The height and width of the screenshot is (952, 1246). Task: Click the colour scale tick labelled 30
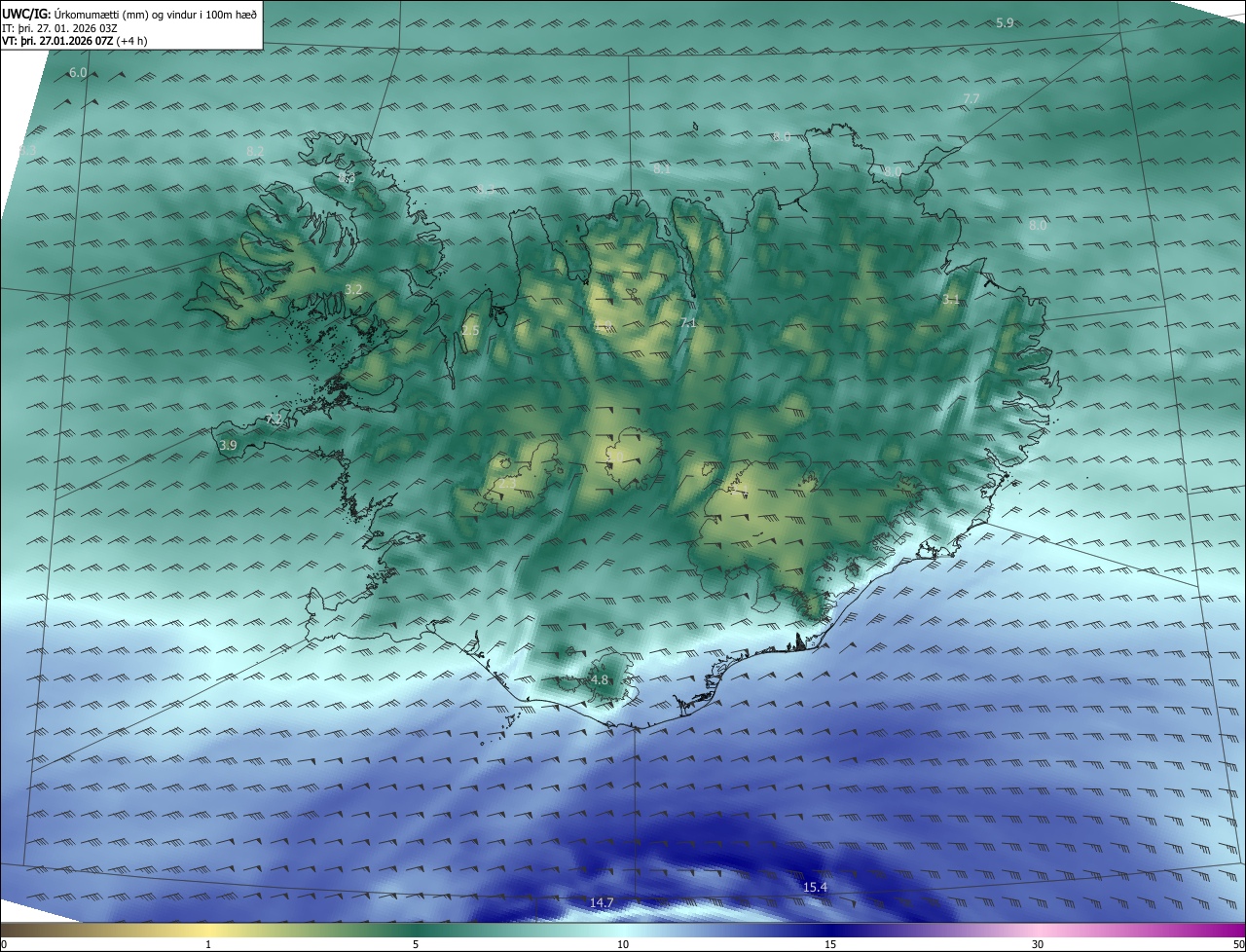1038,944
